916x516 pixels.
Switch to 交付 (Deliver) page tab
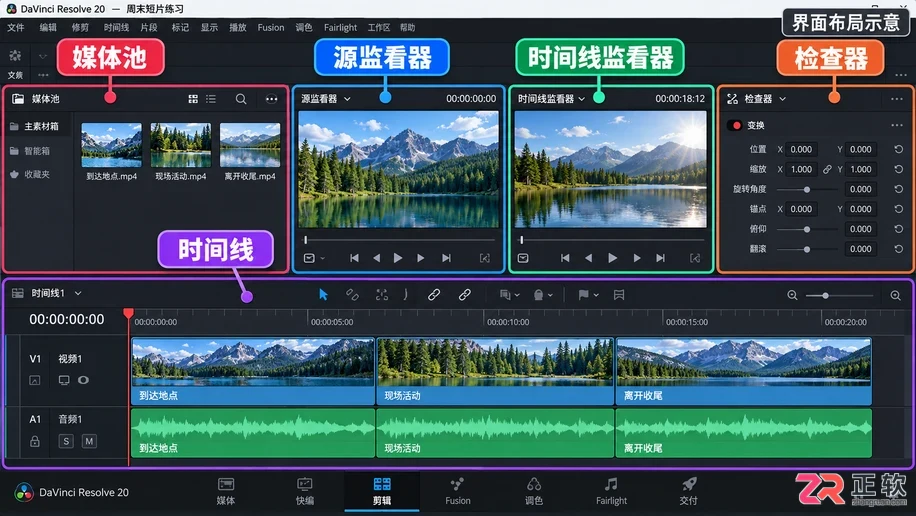(689, 491)
